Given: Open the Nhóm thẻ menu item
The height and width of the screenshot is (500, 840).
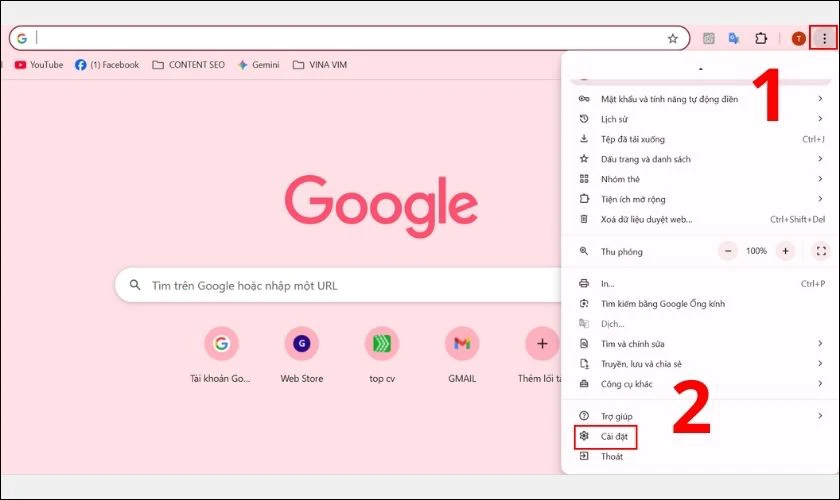Looking at the screenshot, I should (x=700, y=179).
